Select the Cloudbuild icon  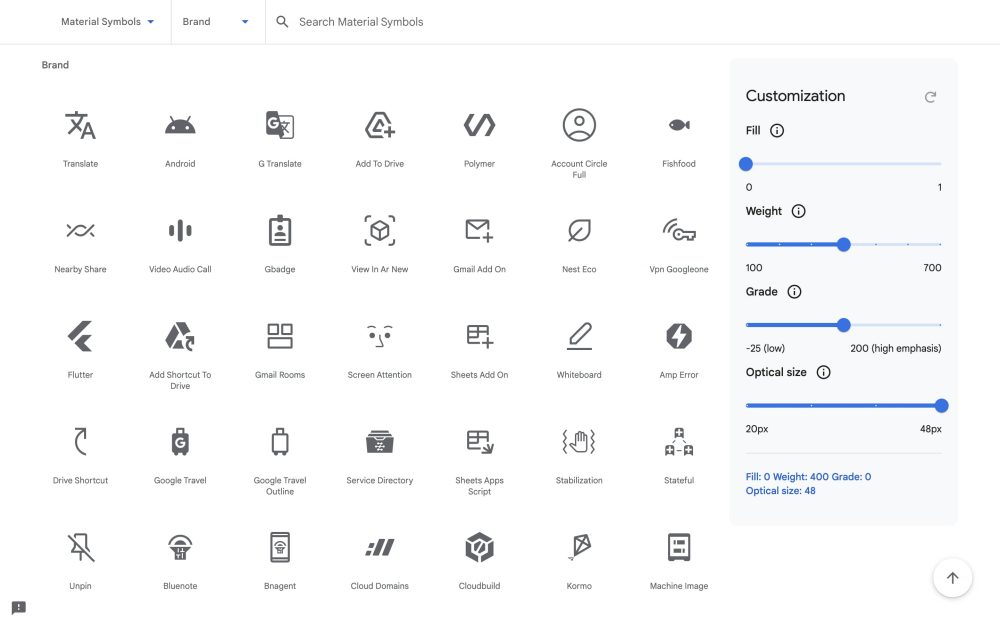pyautogui.click(x=479, y=548)
